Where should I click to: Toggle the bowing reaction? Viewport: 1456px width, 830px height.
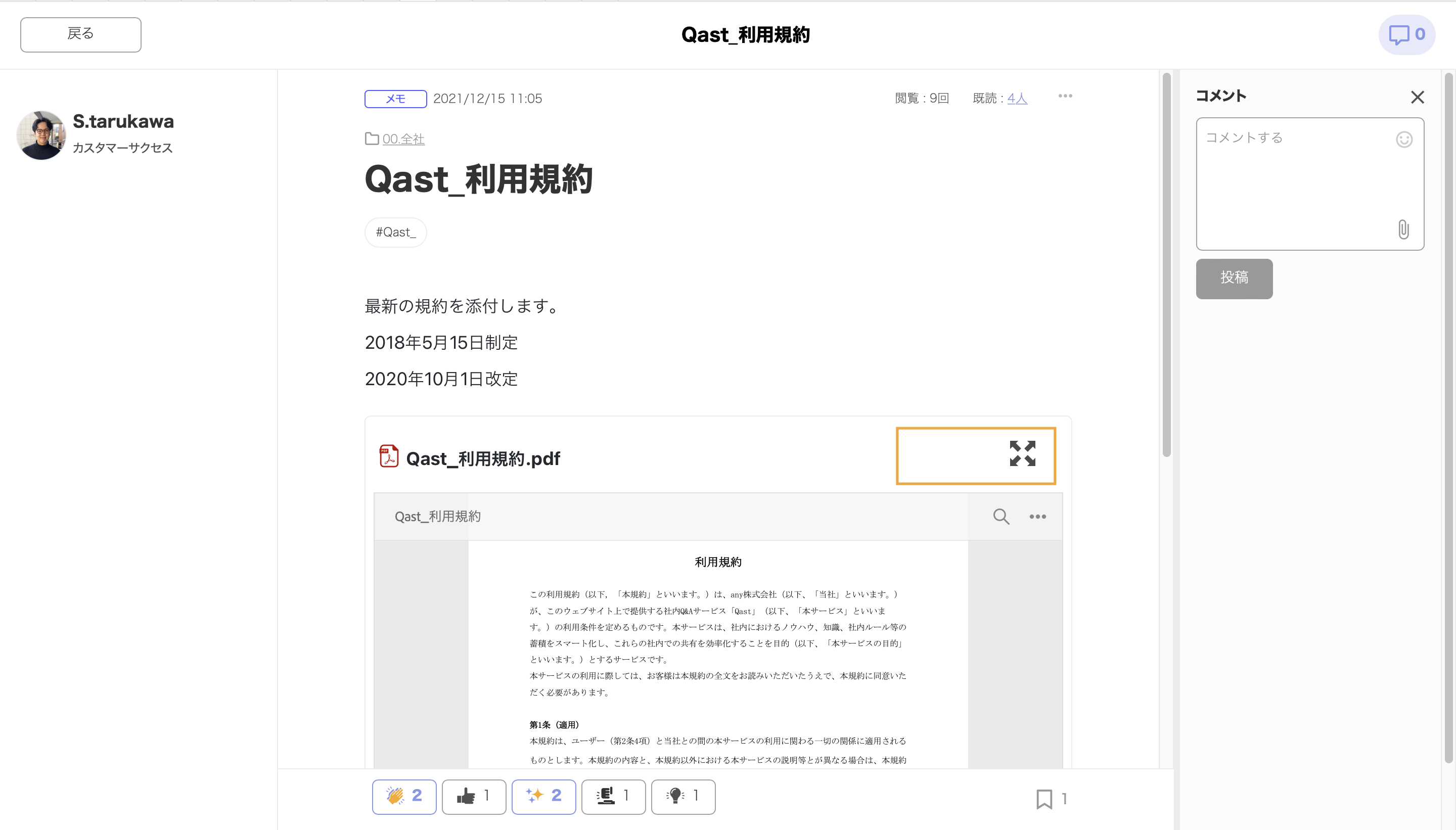coord(613,796)
